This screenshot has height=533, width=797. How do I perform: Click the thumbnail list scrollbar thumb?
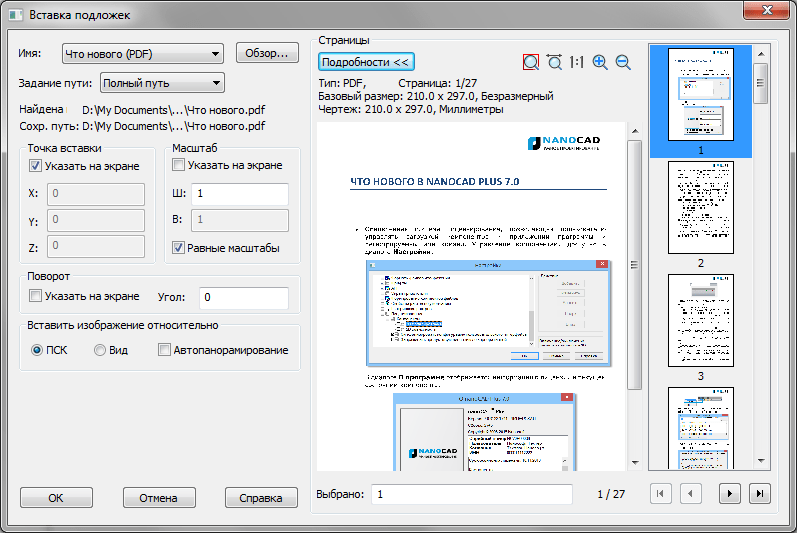pyautogui.click(x=760, y=83)
